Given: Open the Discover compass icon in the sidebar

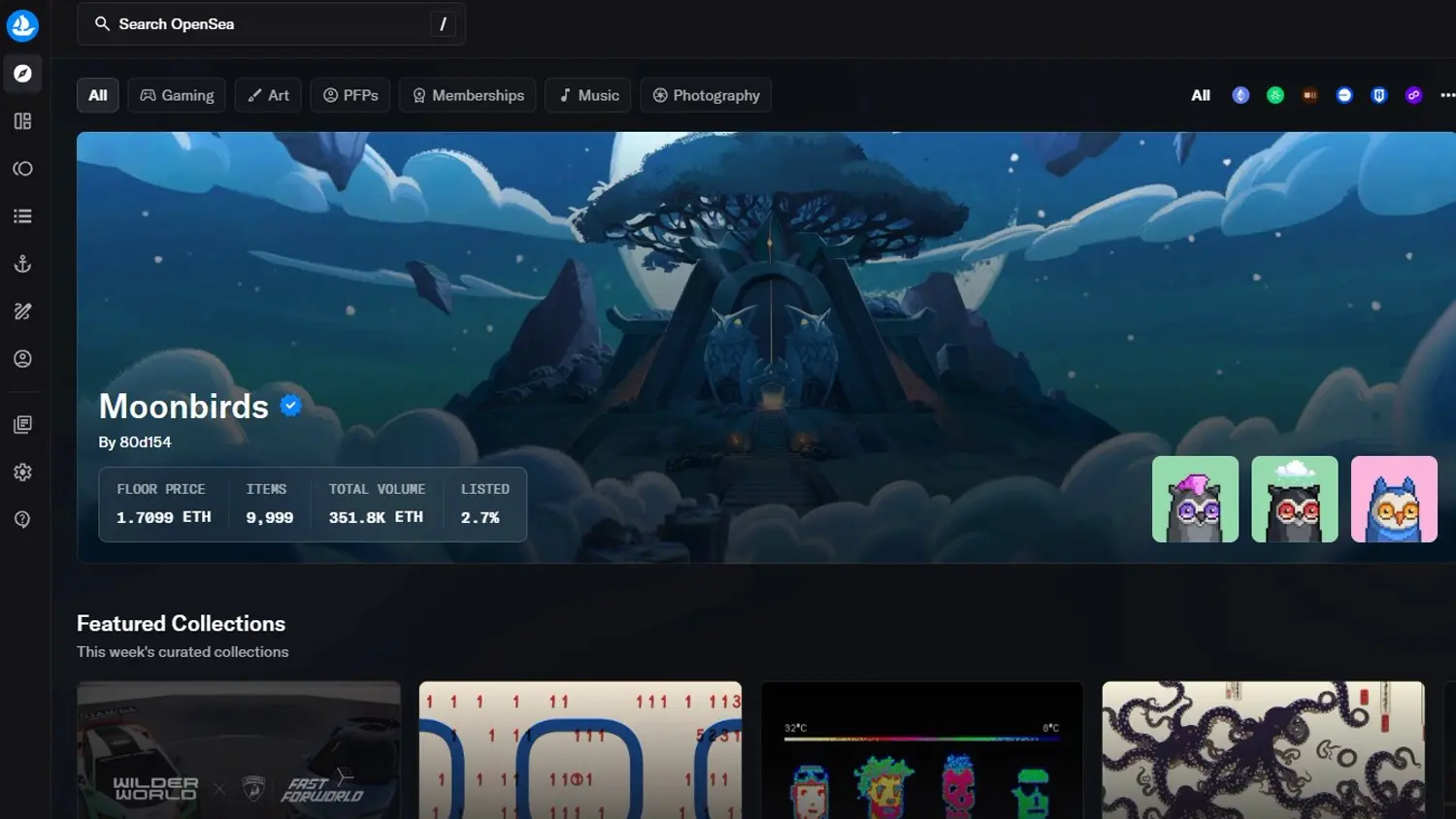Looking at the screenshot, I should pyautogui.click(x=22, y=74).
